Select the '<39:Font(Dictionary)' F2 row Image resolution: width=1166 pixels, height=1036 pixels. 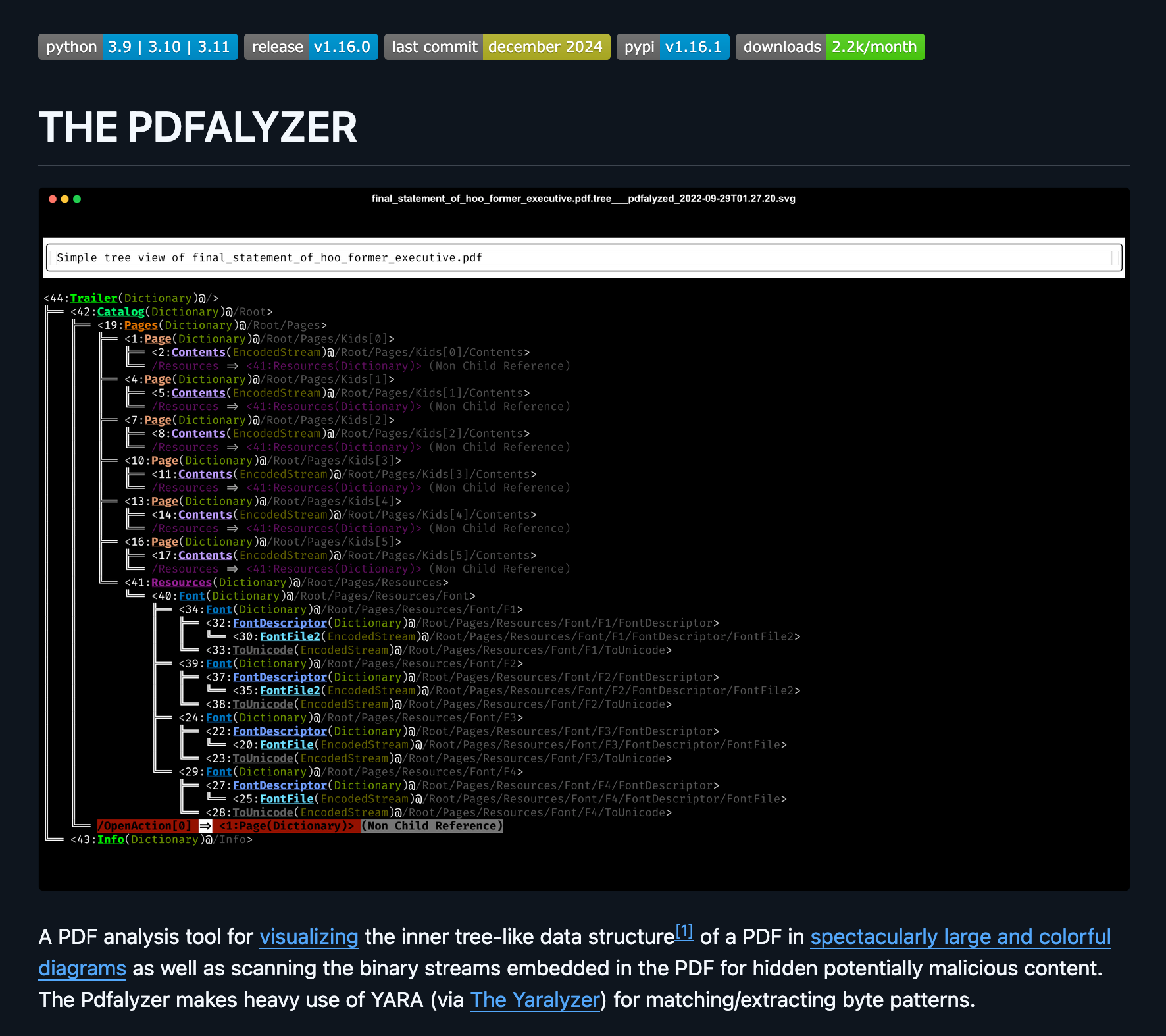tap(351, 663)
